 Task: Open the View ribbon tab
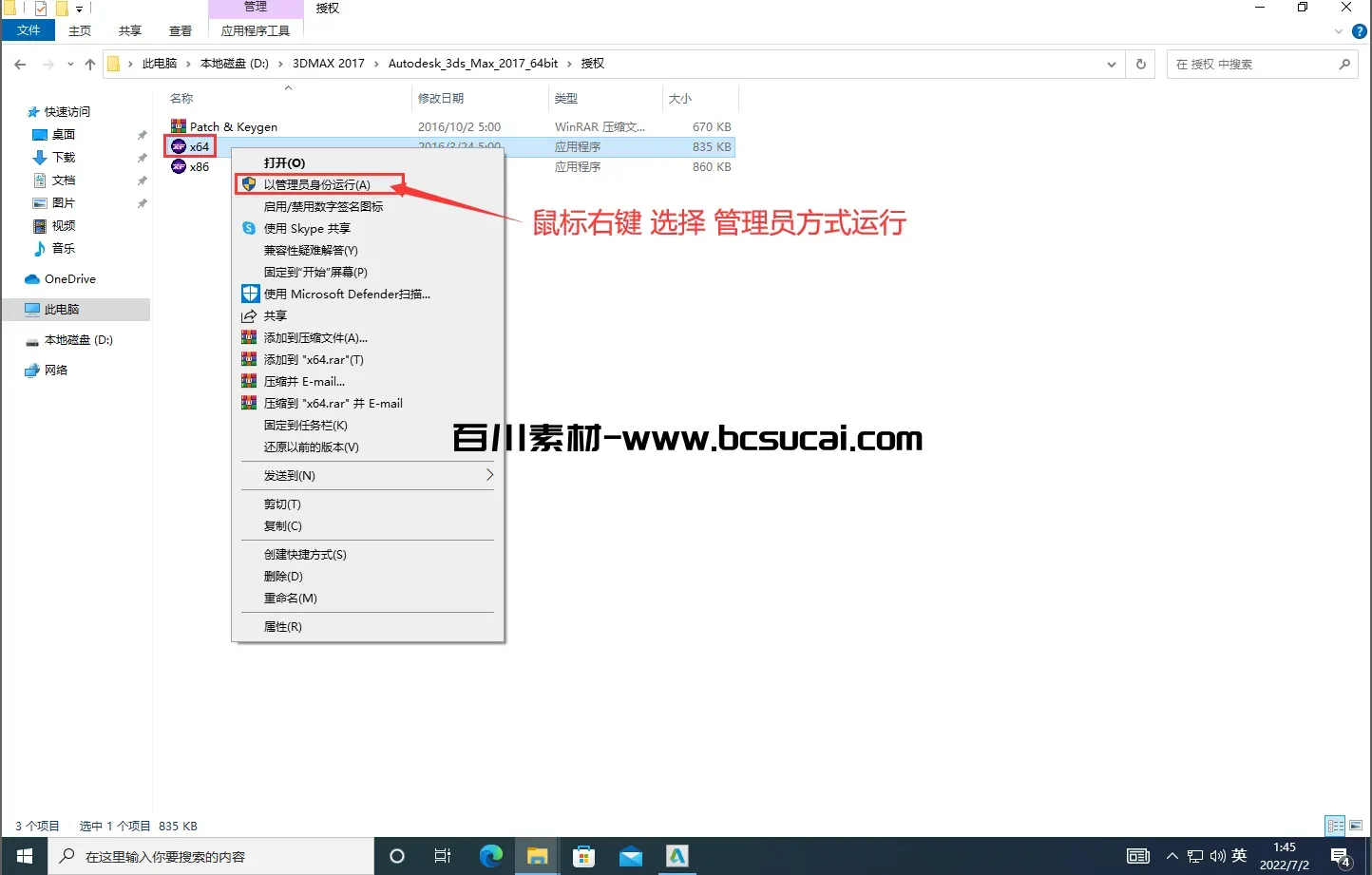(x=181, y=30)
